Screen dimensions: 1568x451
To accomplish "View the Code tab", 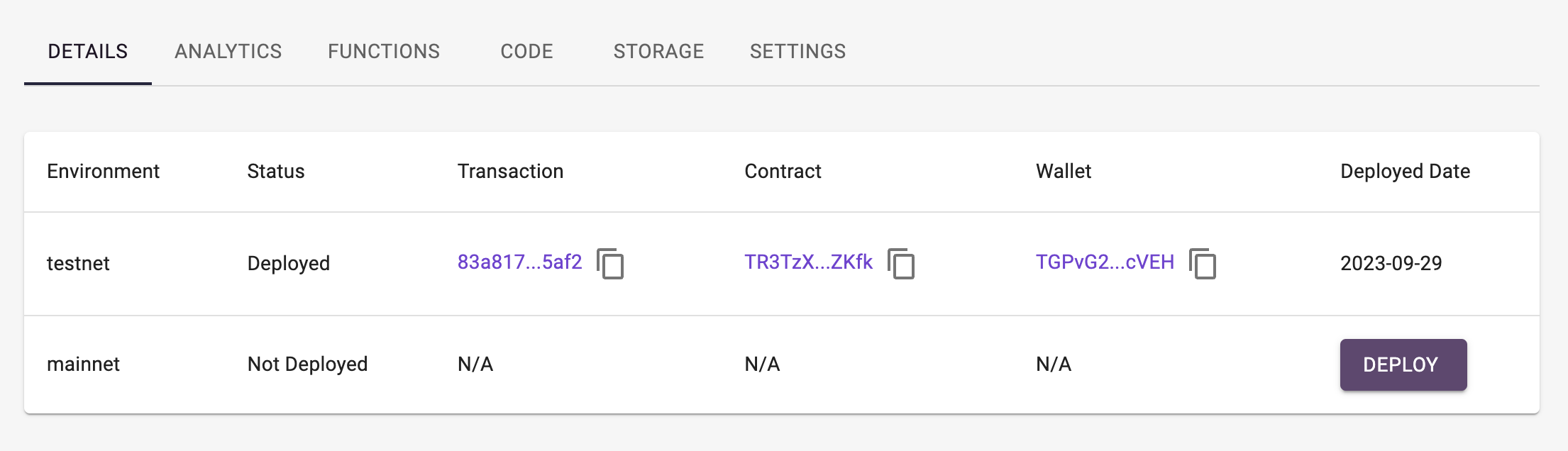I will pyautogui.click(x=526, y=52).
